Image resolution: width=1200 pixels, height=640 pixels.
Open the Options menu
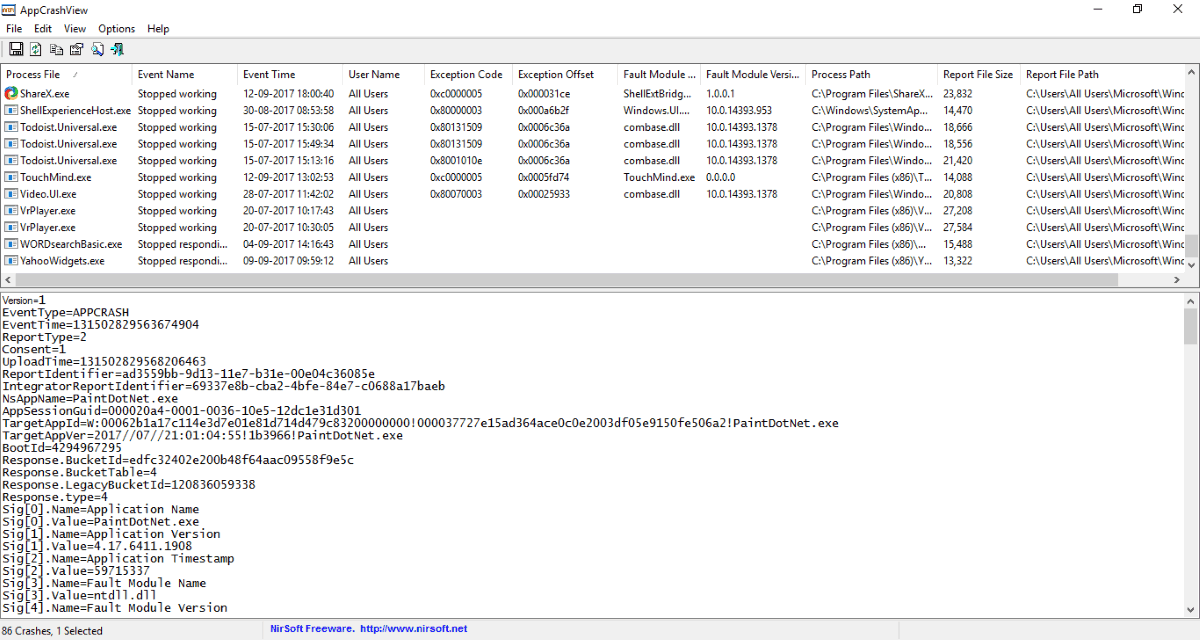pos(117,29)
